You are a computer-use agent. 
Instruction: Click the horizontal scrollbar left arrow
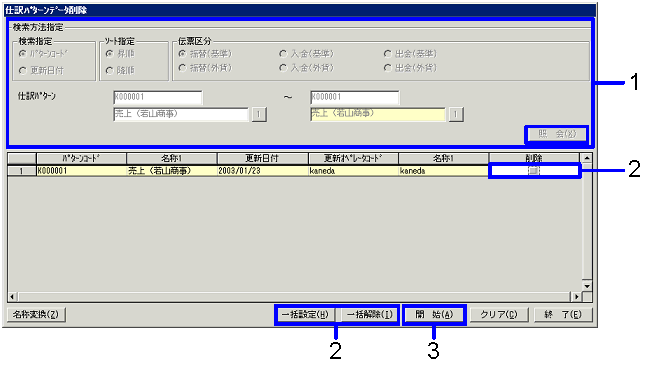pos(12,297)
